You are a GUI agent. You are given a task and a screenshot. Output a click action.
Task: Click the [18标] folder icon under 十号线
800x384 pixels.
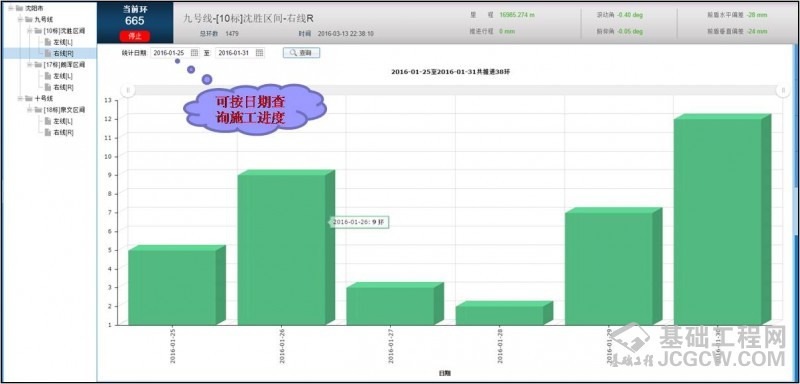click(x=38, y=110)
